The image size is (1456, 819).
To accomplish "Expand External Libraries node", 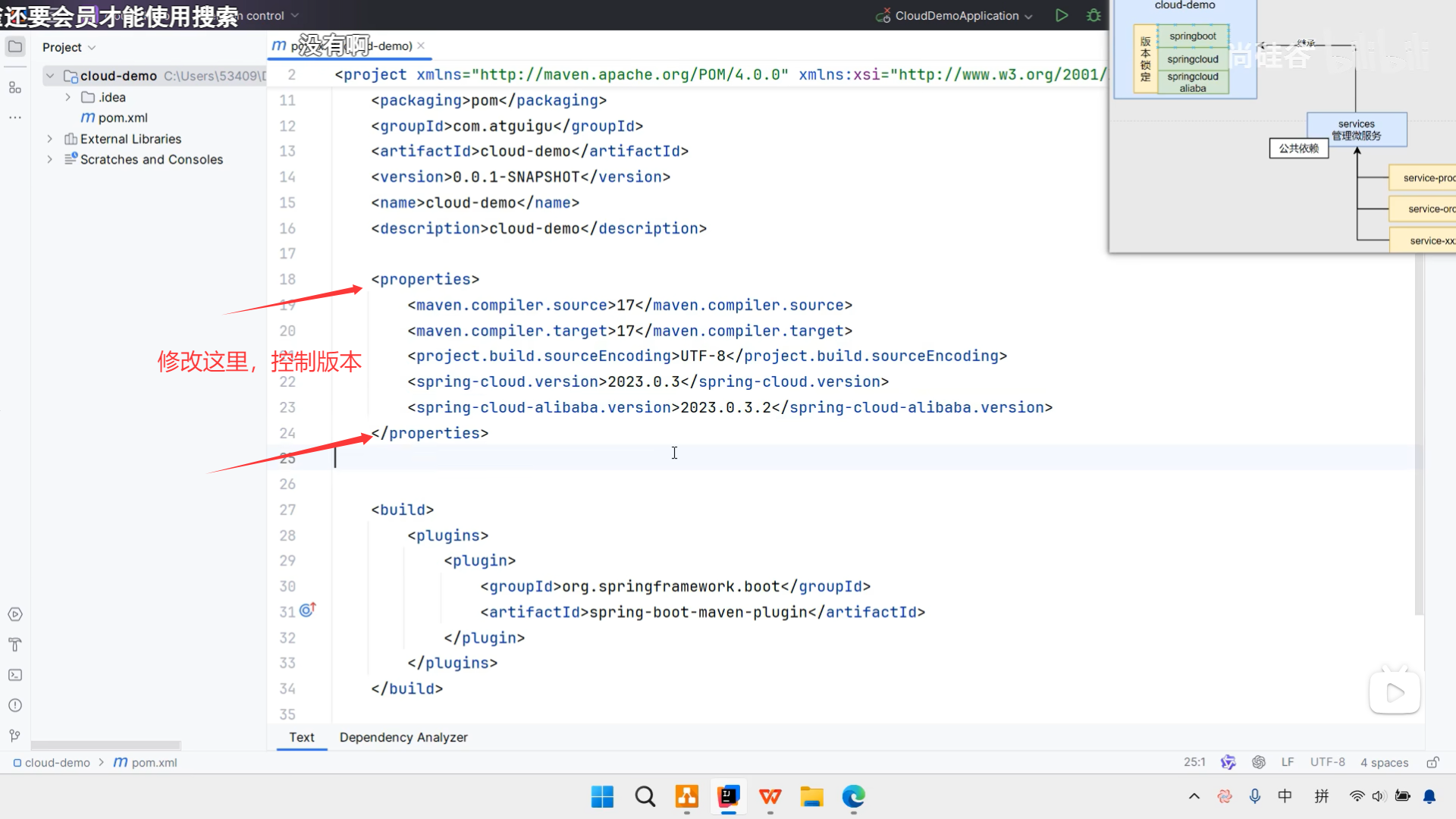I will coord(50,139).
